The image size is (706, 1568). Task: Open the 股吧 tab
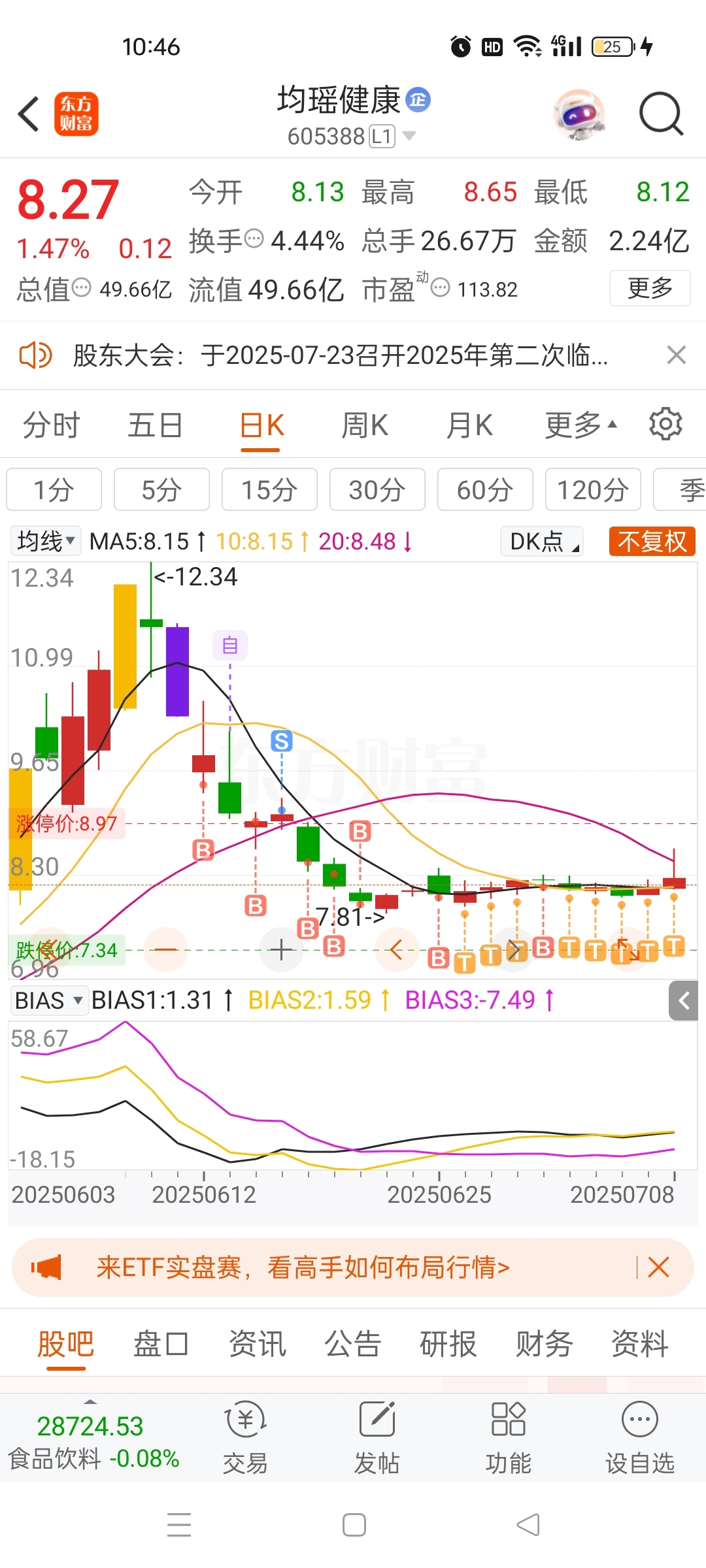pos(66,1345)
